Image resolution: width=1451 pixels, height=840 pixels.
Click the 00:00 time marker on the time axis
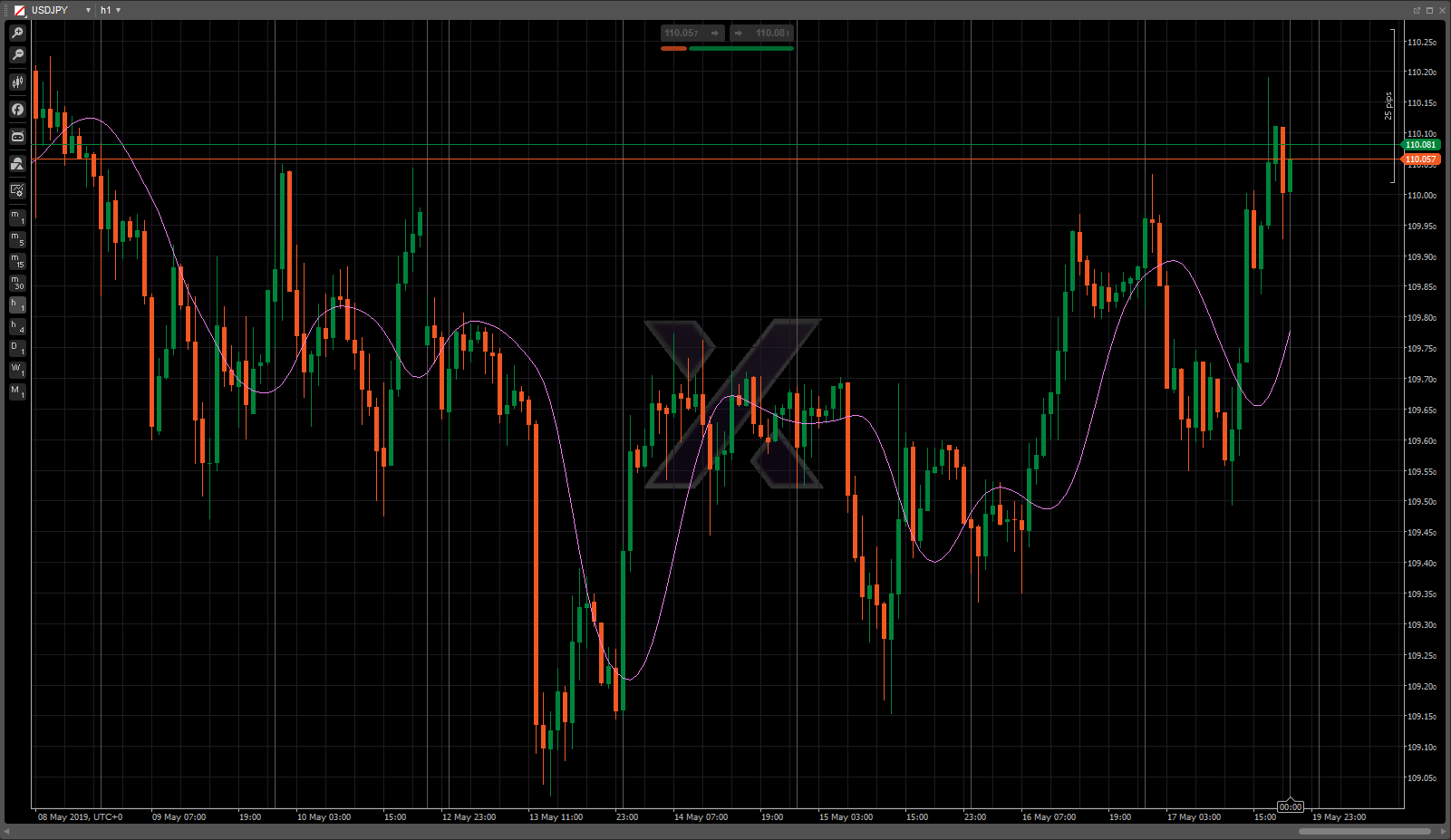tap(1291, 806)
